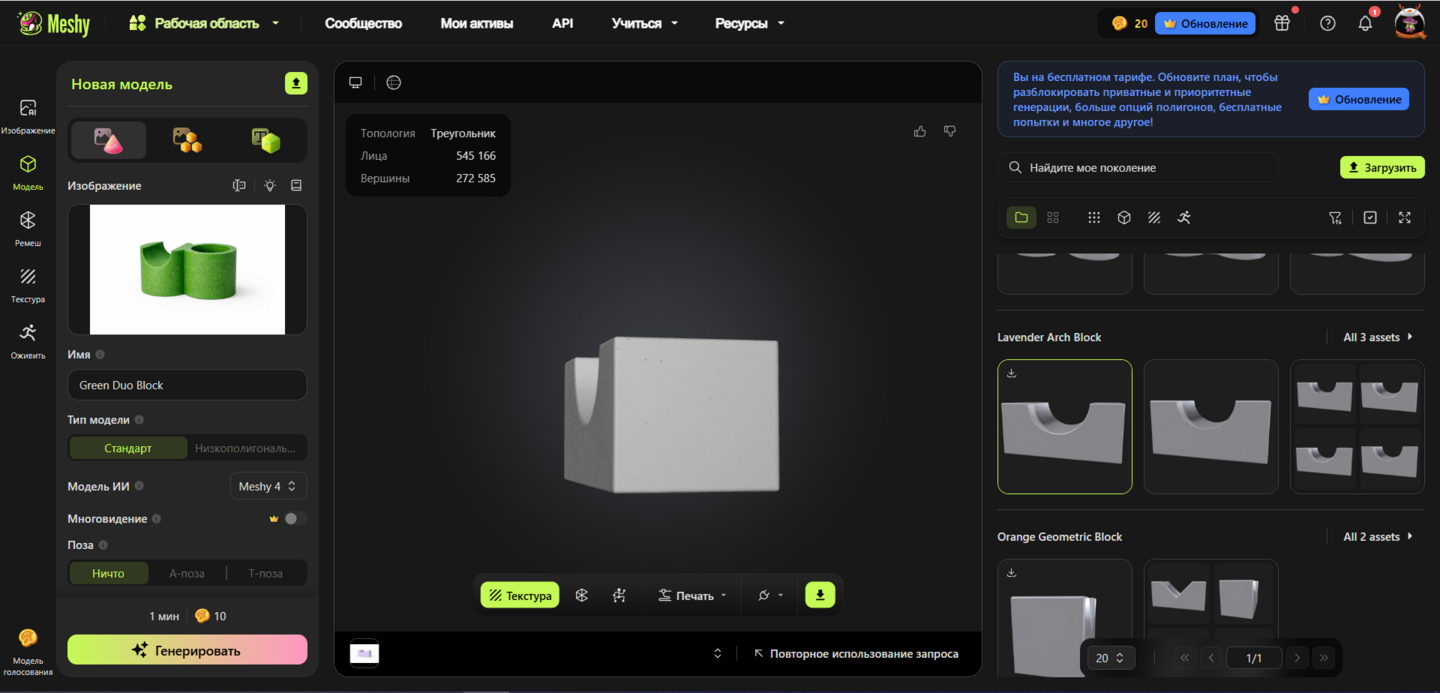Select А-поза pose option

point(187,573)
